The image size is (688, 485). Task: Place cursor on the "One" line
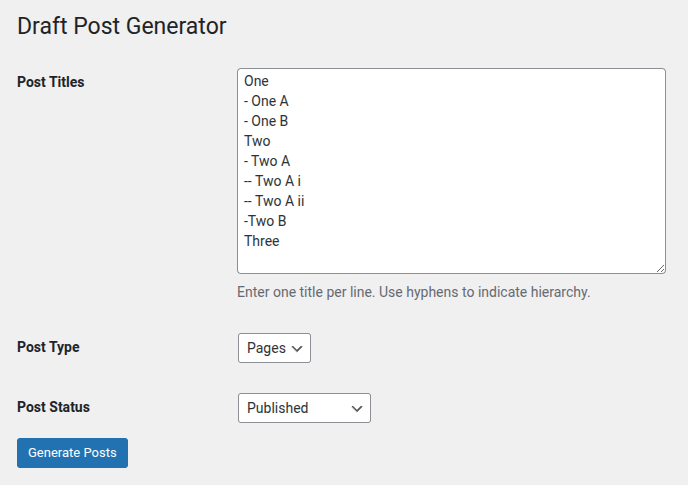257,81
